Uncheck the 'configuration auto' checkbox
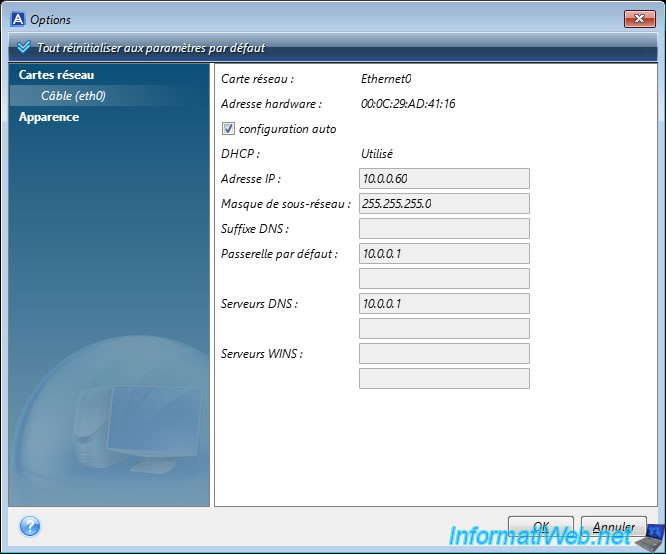 [x=229, y=129]
